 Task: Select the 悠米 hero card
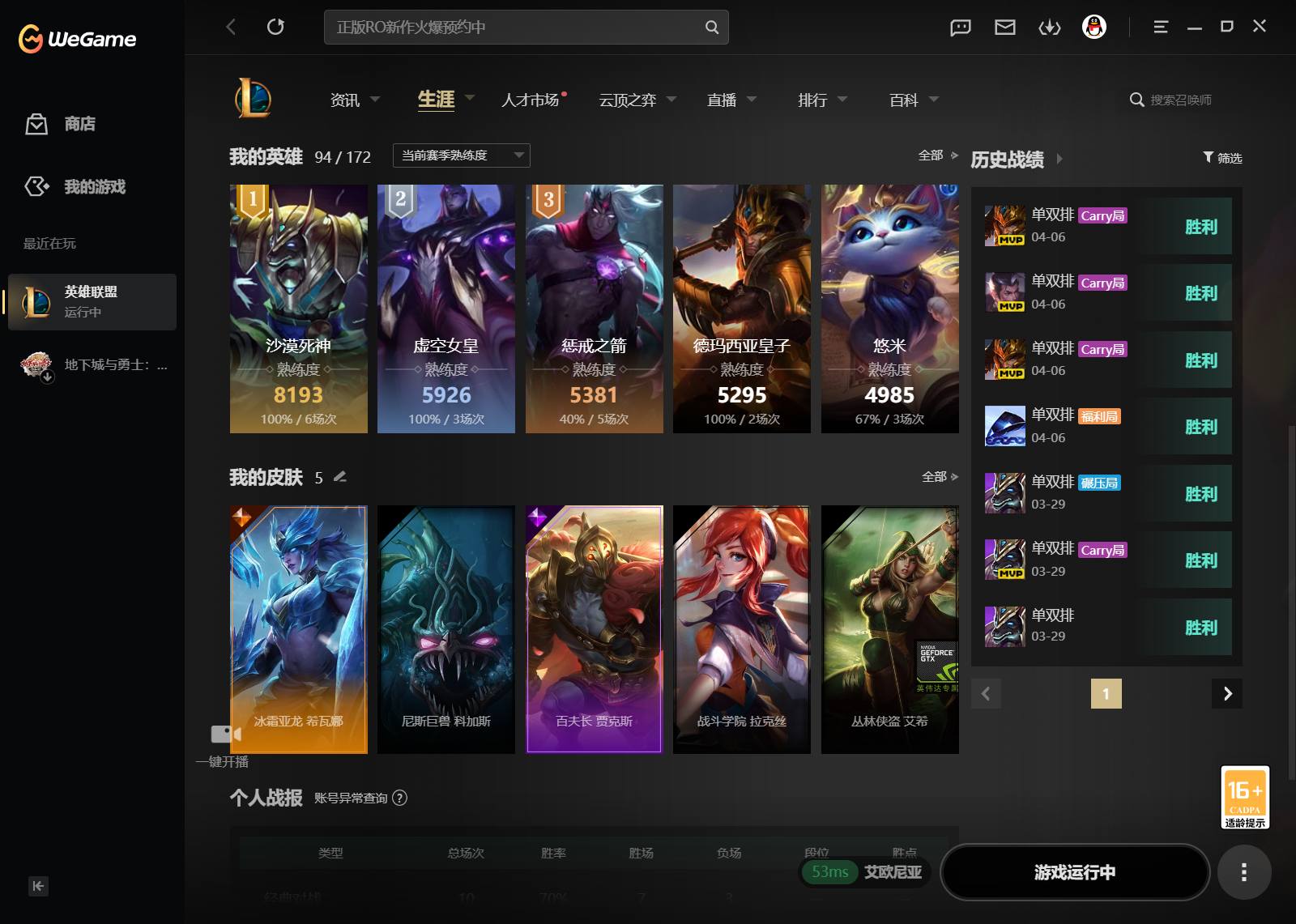point(890,309)
